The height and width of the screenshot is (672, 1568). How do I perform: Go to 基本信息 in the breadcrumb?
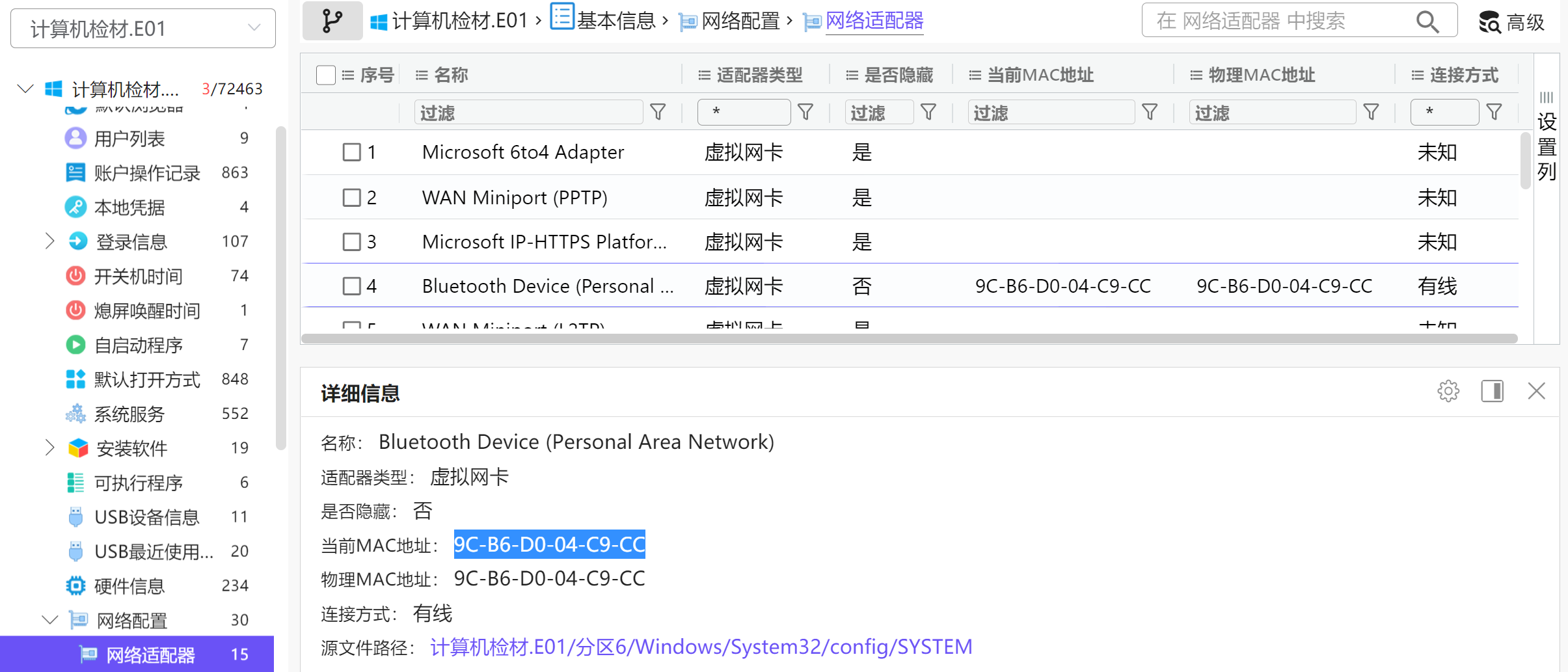click(615, 21)
